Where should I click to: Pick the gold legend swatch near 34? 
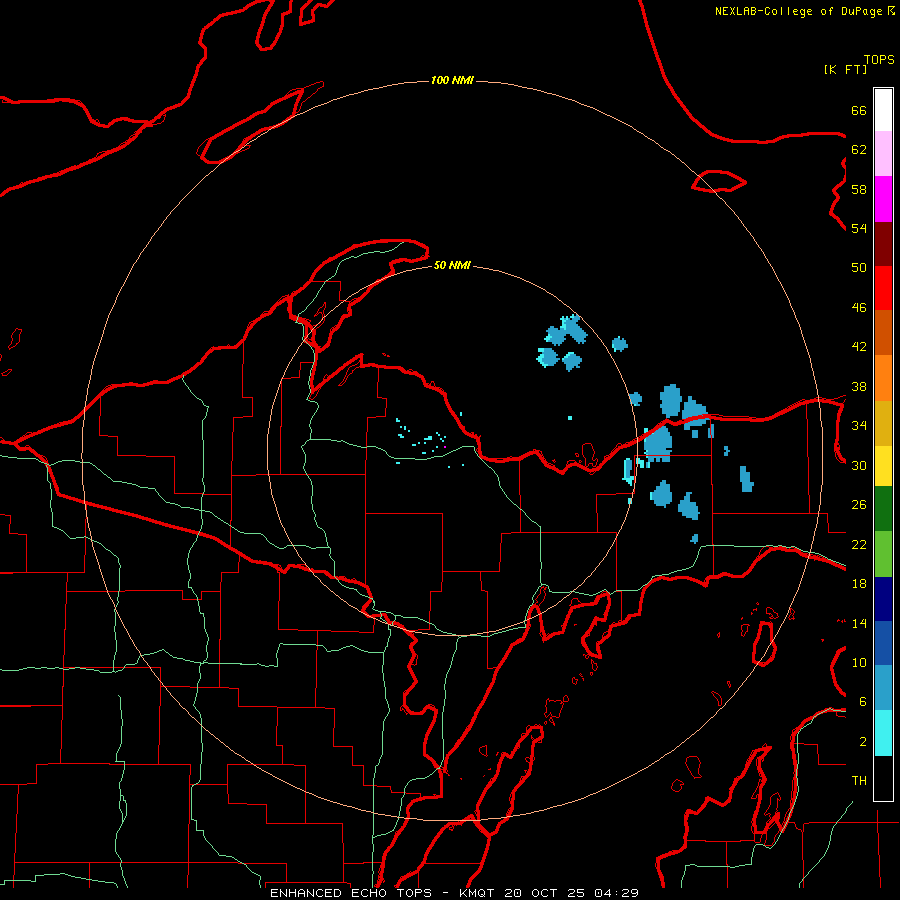(x=883, y=423)
